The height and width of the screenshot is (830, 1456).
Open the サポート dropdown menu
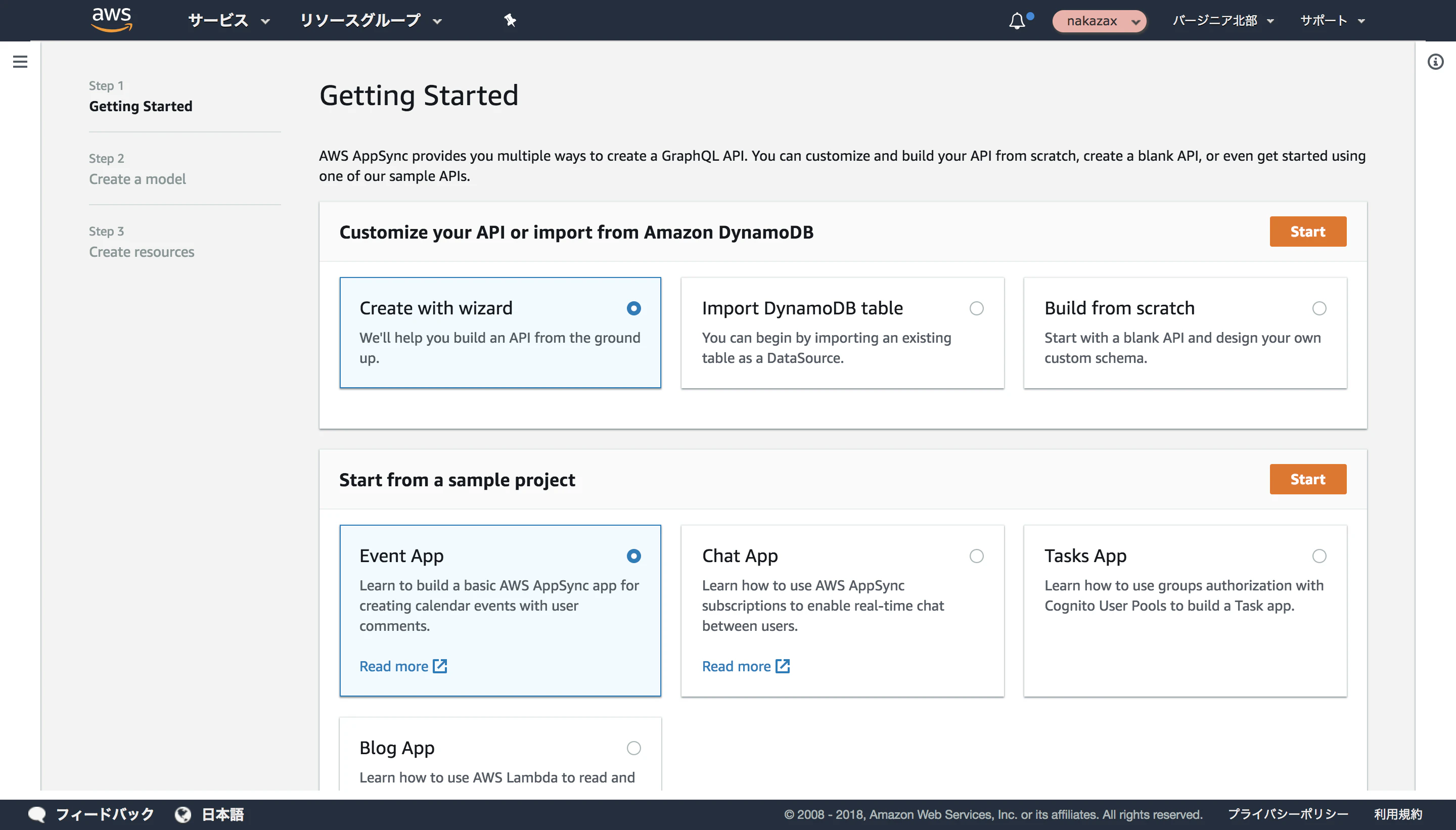click(x=1332, y=21)
